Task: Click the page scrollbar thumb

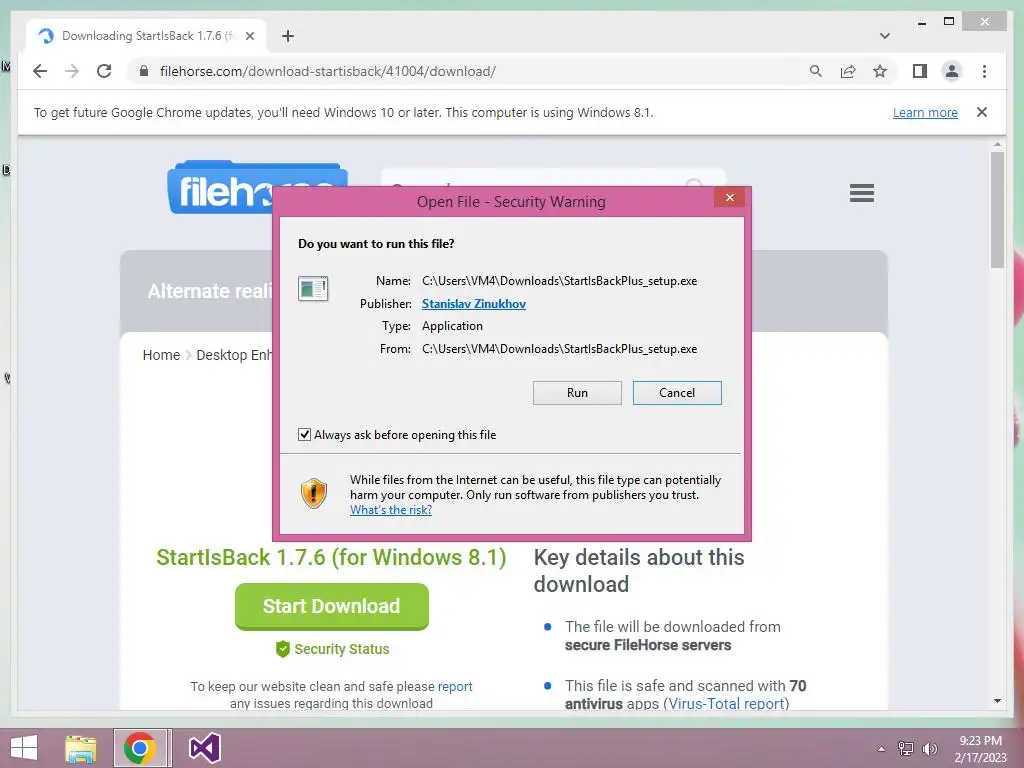Action: point(997,210)
